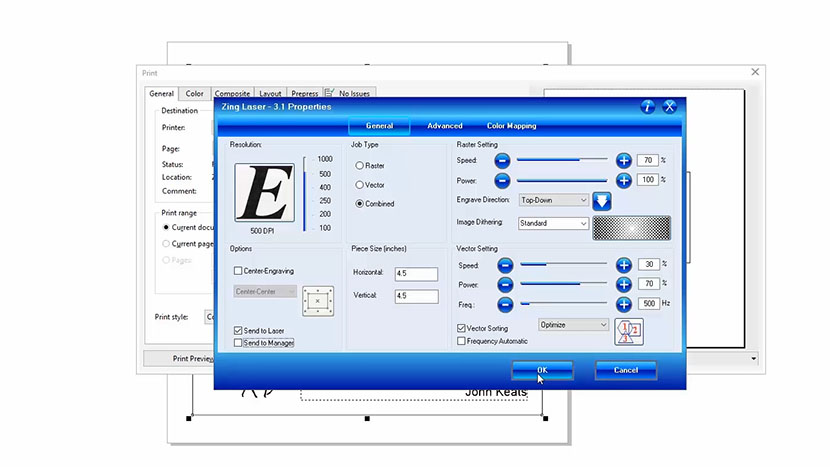This screenshot has width=830, height=467.
Task: Switch to the Advanced tab
Action: 445,126
